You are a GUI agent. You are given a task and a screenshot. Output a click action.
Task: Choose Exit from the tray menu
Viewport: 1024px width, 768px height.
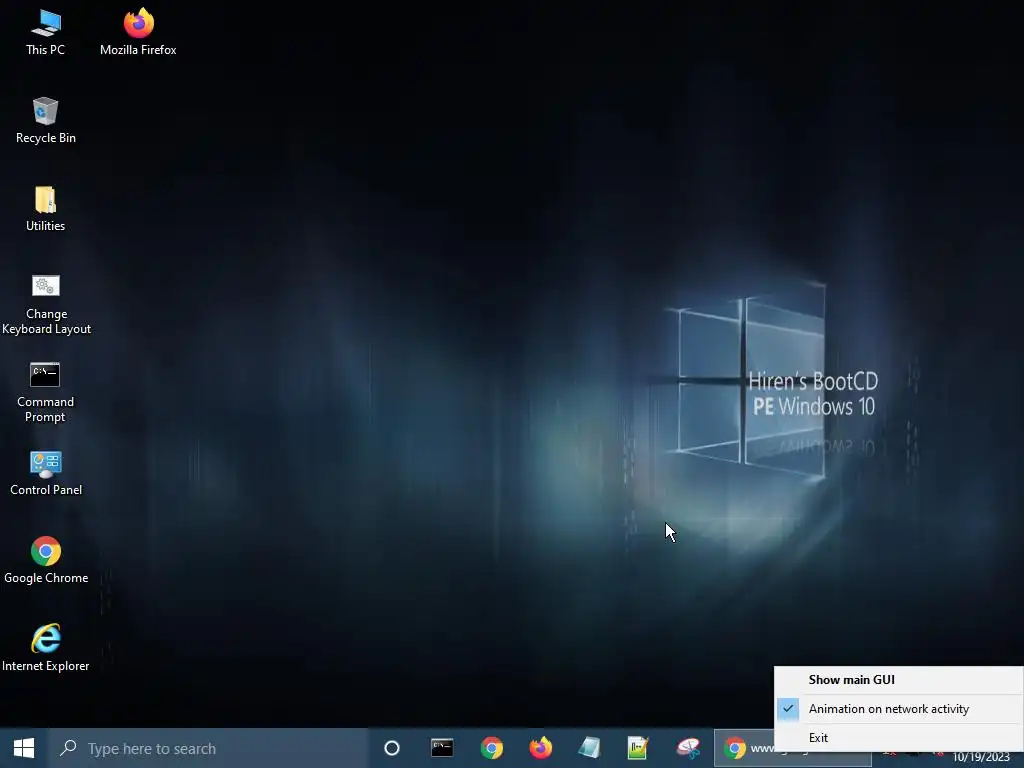click(x=899, y=738)
